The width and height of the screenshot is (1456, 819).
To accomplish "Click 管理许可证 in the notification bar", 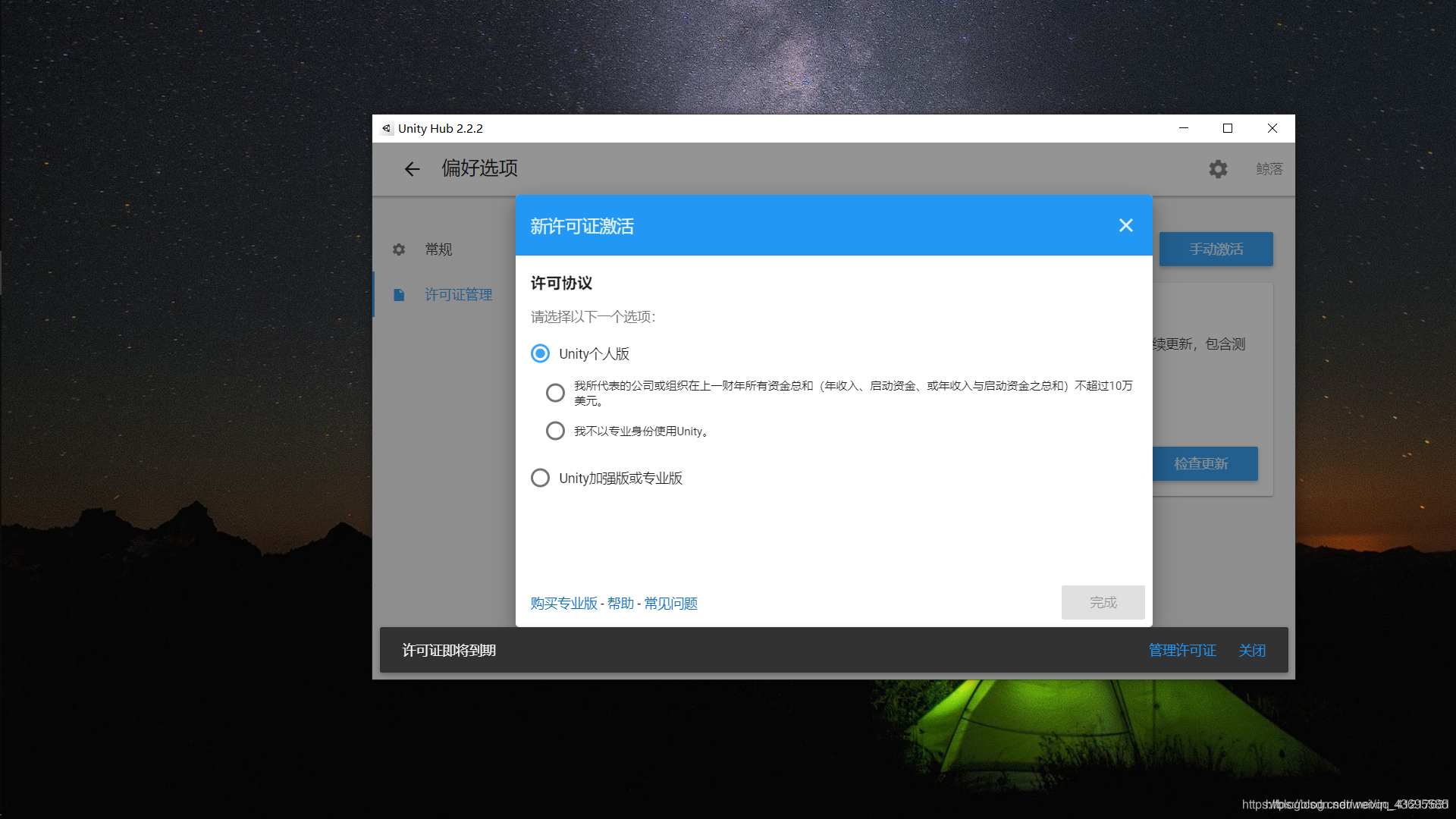I will [x=1182, y=651].
